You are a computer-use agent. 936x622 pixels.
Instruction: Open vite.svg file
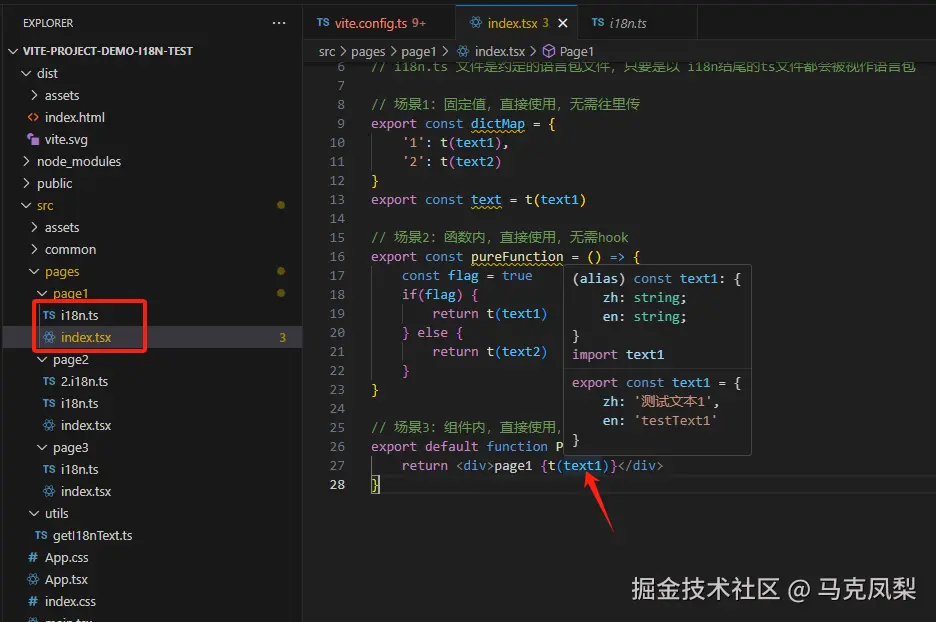pos(66,140)
